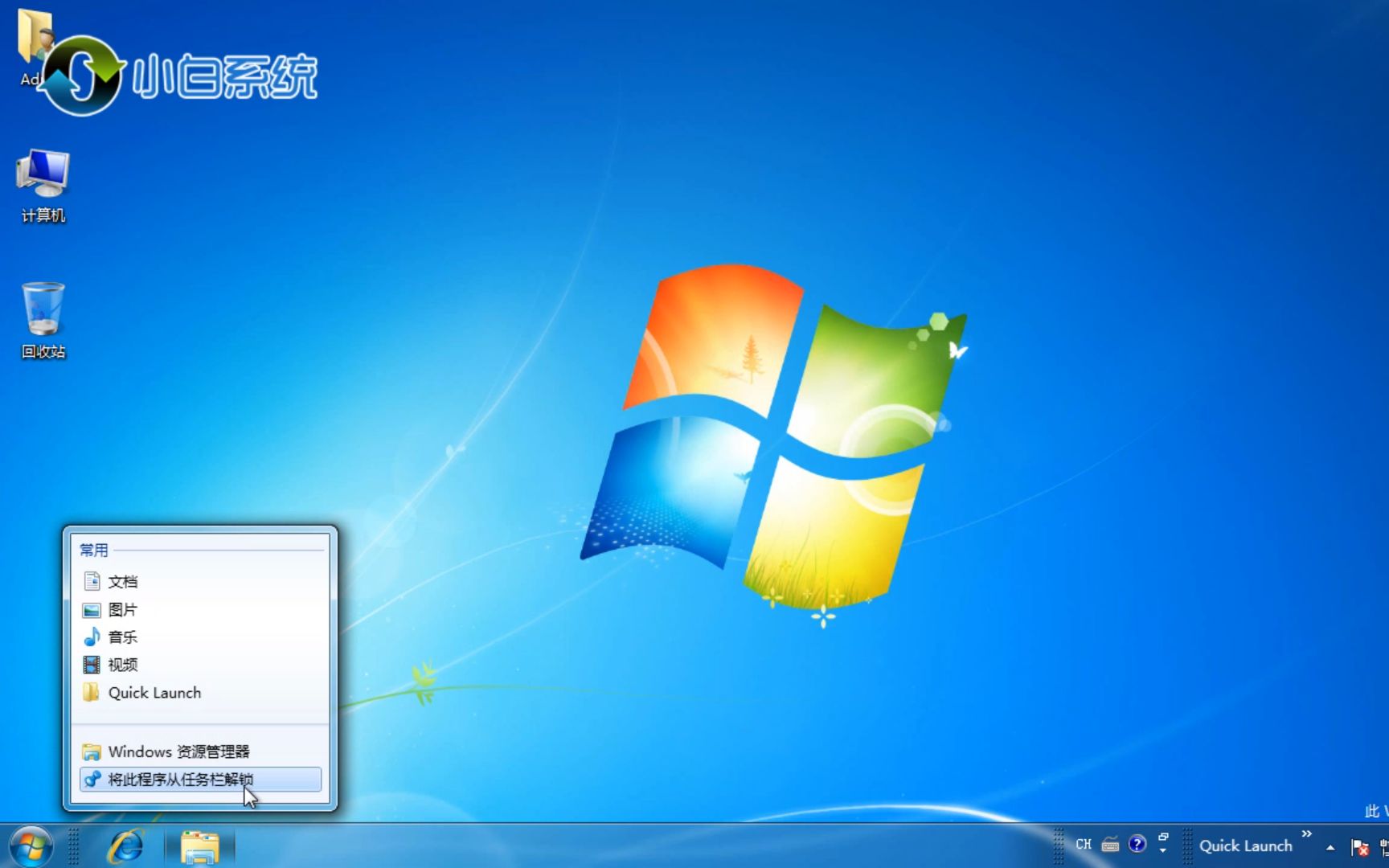Launch Windows 资源管理器 from jump list
The height and width of the screenshot is (868, 1389).
(201, 751)
